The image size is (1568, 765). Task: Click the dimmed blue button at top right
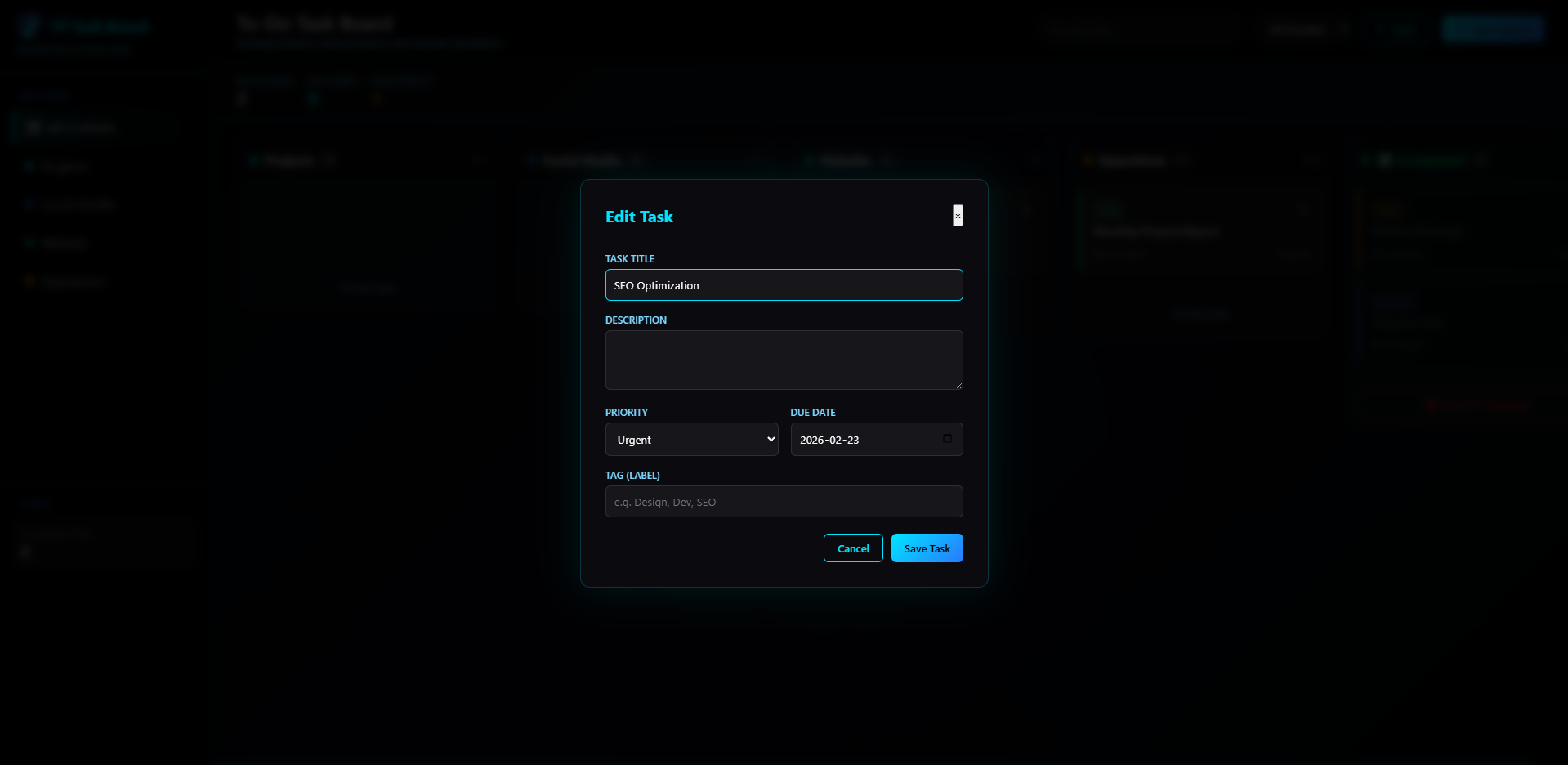(1493, 29)
